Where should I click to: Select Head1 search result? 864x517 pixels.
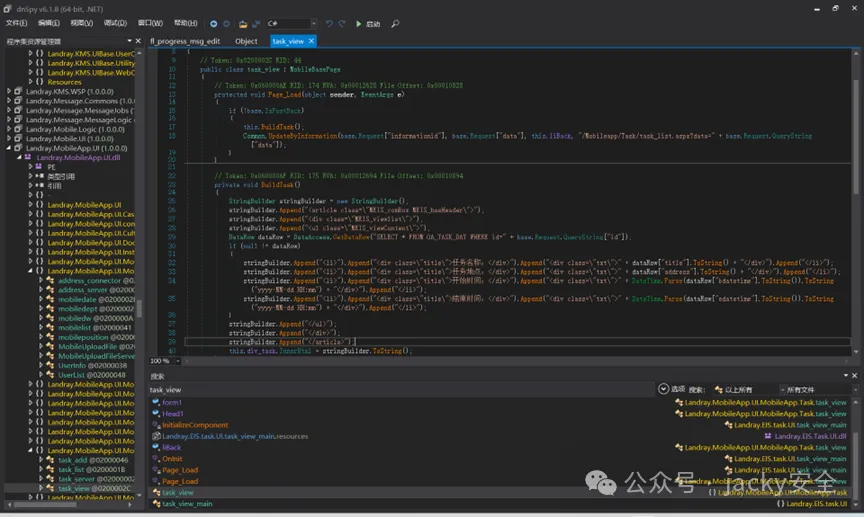[172, 413]
